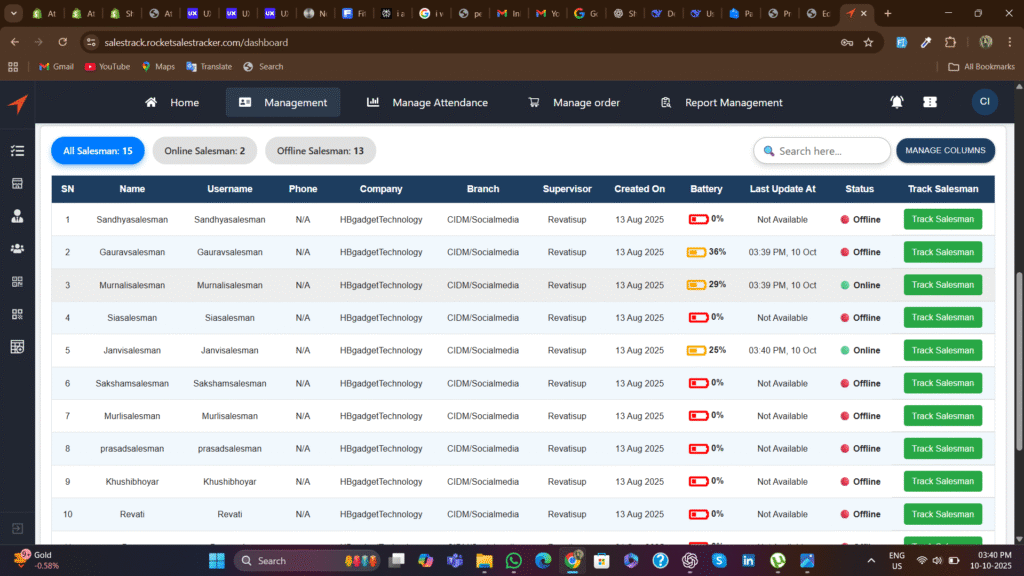Viewport: 1024px width, 576px height.
Task: Click the MANAGE COLUMNS button
Action: pos(945,151)
